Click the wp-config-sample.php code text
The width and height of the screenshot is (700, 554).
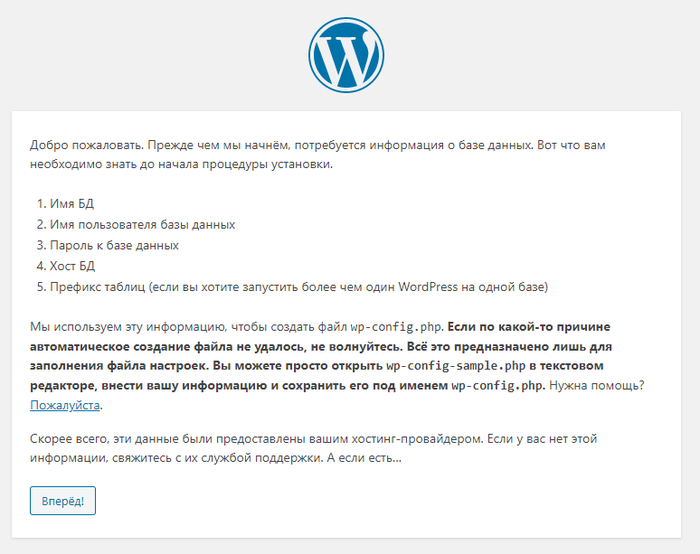pyautogui.click(x=456, y=366)
